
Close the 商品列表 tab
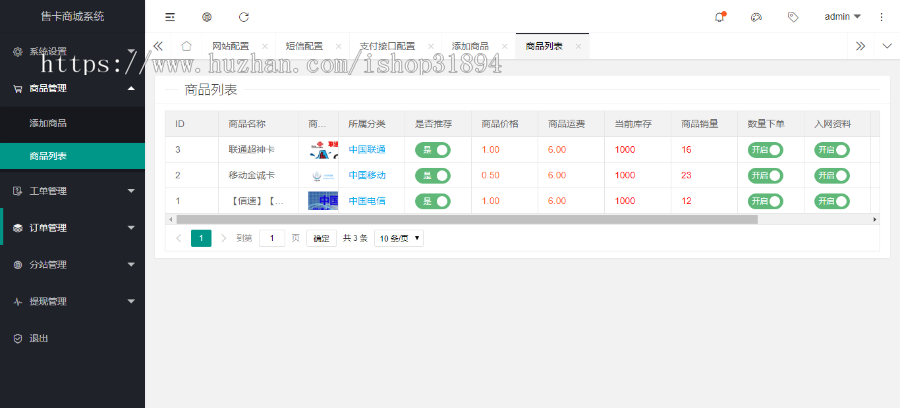click(578, 46)
